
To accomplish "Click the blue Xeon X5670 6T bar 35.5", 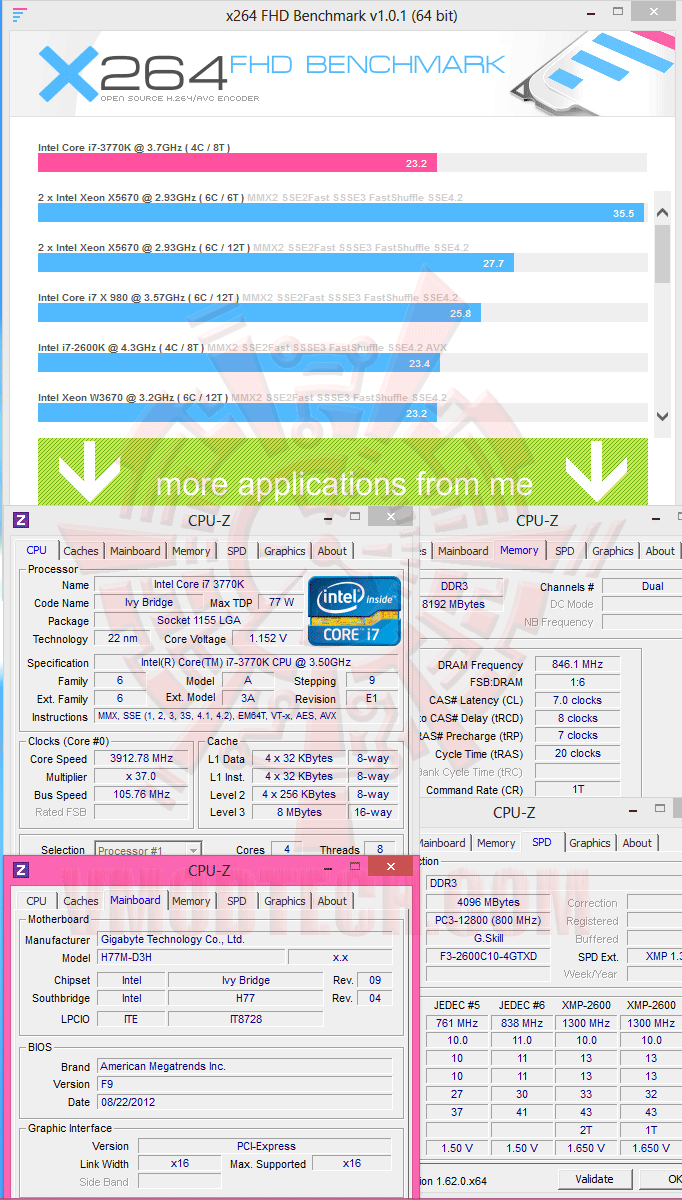I will (341, 213).
